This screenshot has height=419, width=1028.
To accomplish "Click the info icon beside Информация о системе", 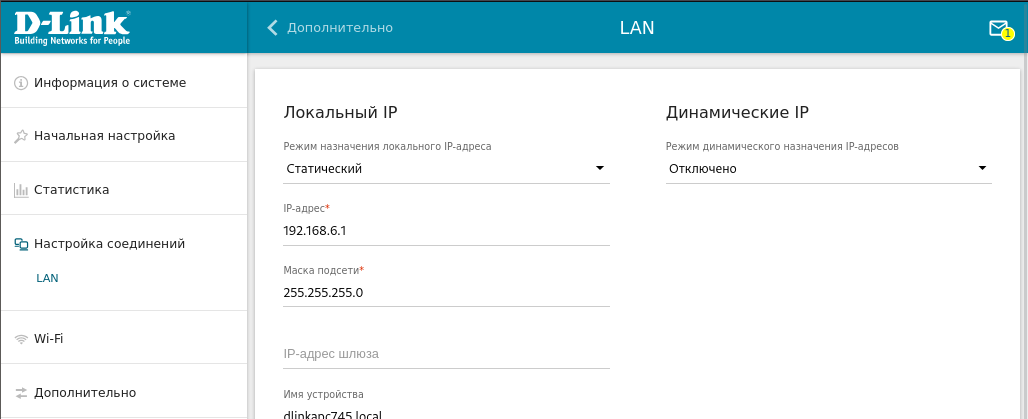I will [x=21, y=83].
